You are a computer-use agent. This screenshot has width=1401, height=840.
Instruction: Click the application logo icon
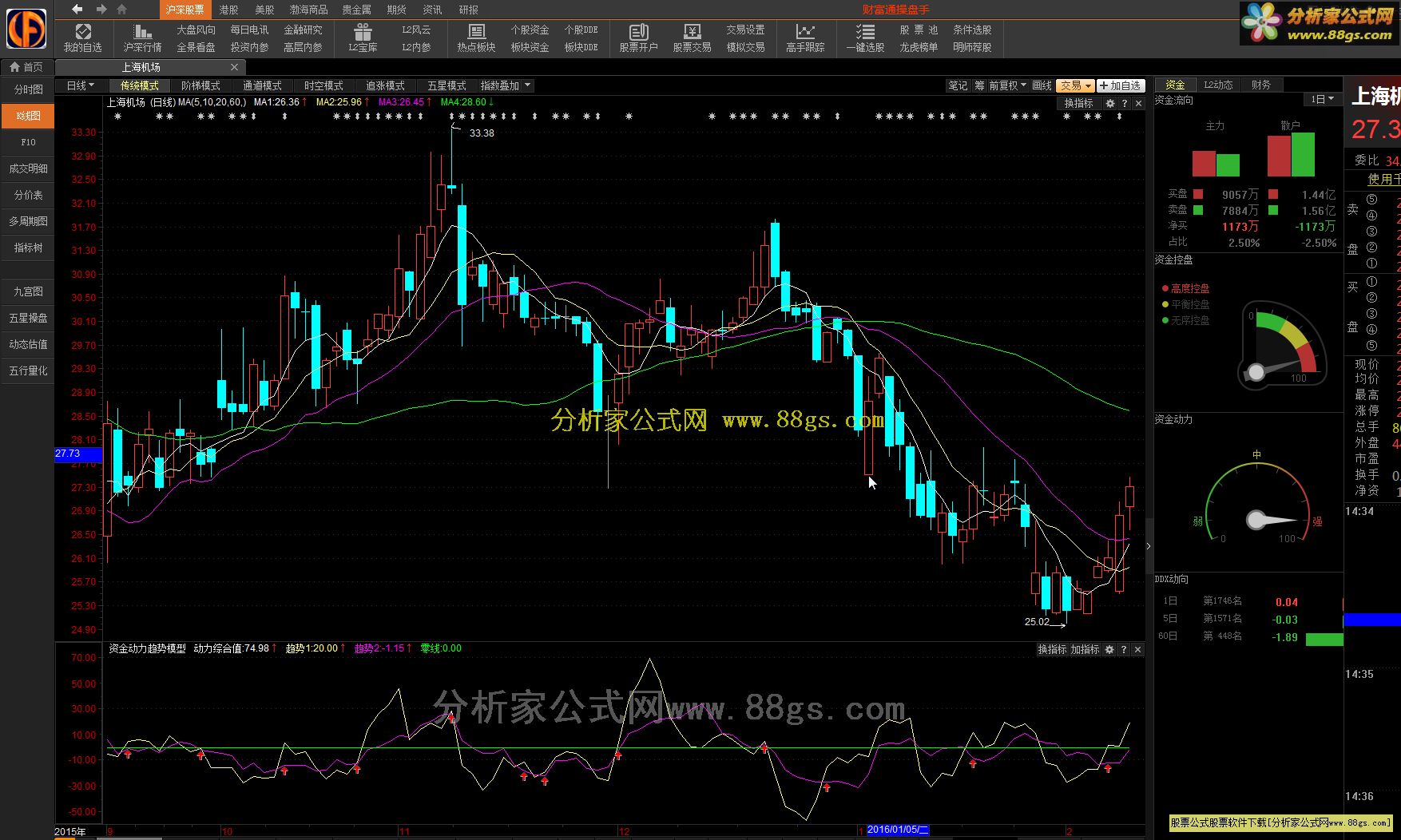click(26, 30)
